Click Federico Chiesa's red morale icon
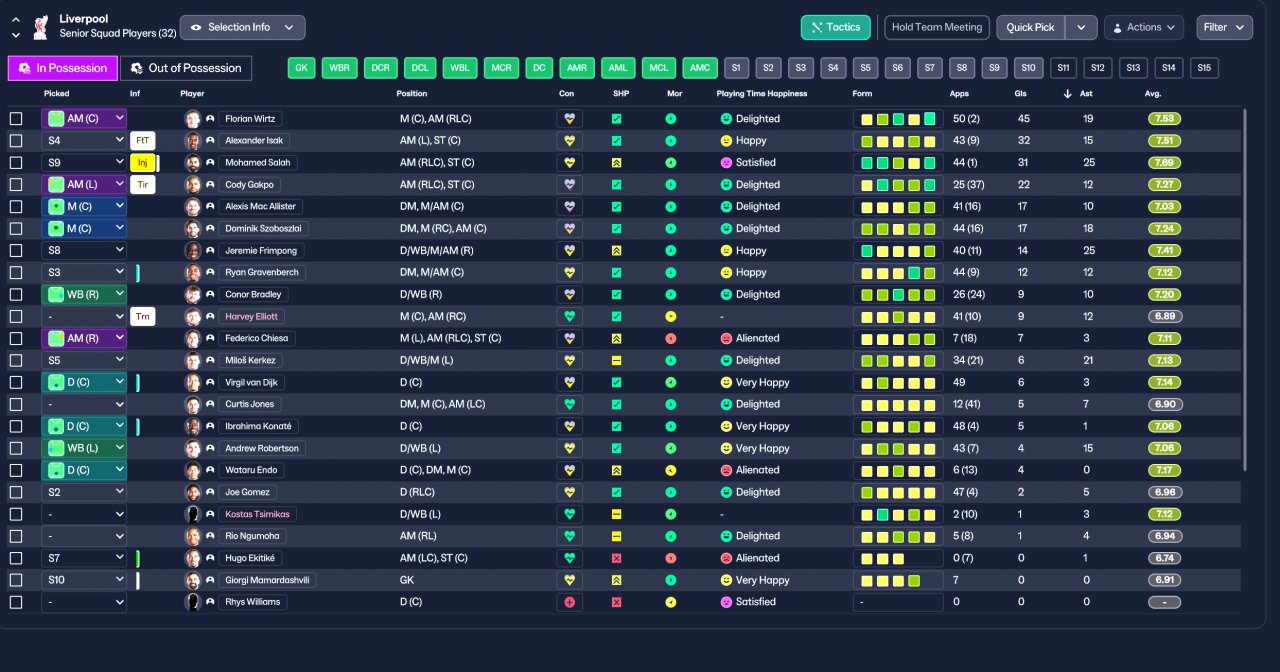This screenshot has height=672, width=1280. point(671,338)
